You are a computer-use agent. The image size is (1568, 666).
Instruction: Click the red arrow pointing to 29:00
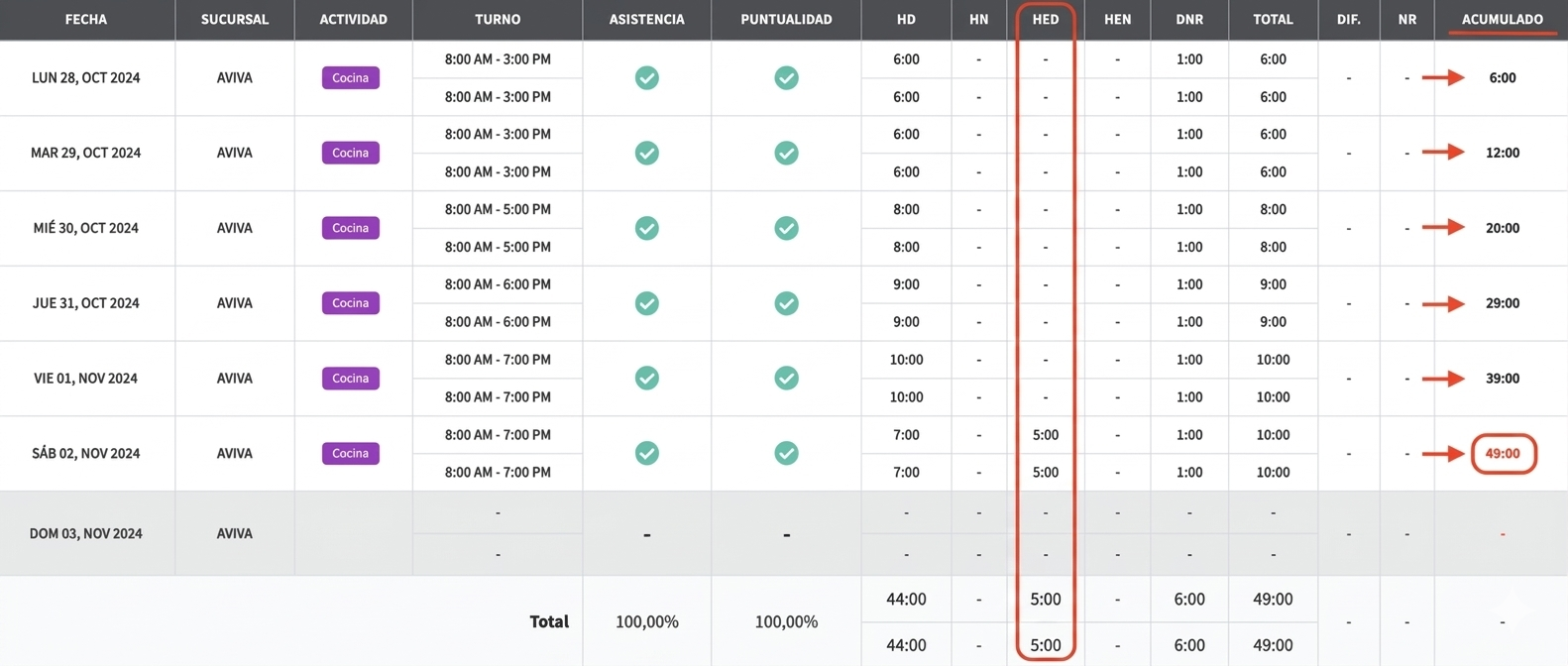(1443, 303)
